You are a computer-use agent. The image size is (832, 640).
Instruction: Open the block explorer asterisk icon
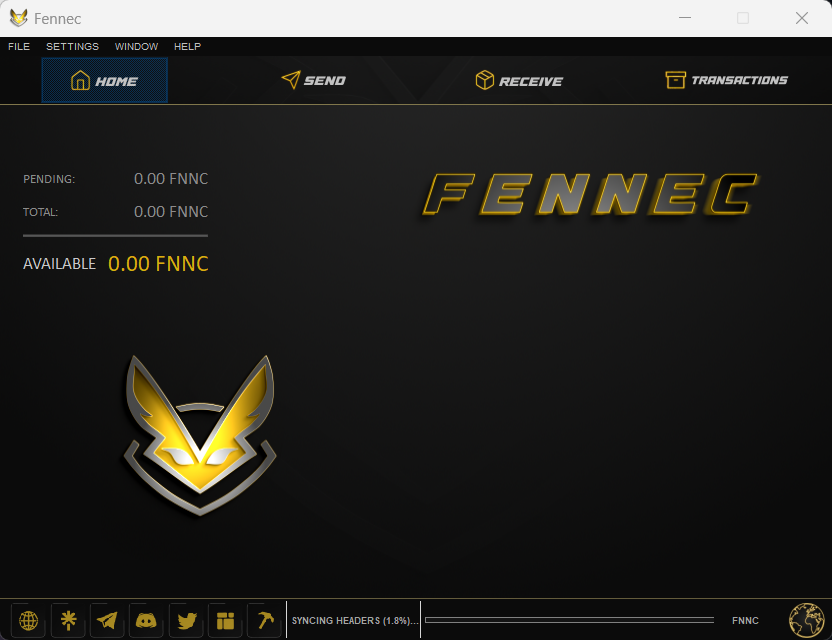pyautogui.click(x=68, y=620)
